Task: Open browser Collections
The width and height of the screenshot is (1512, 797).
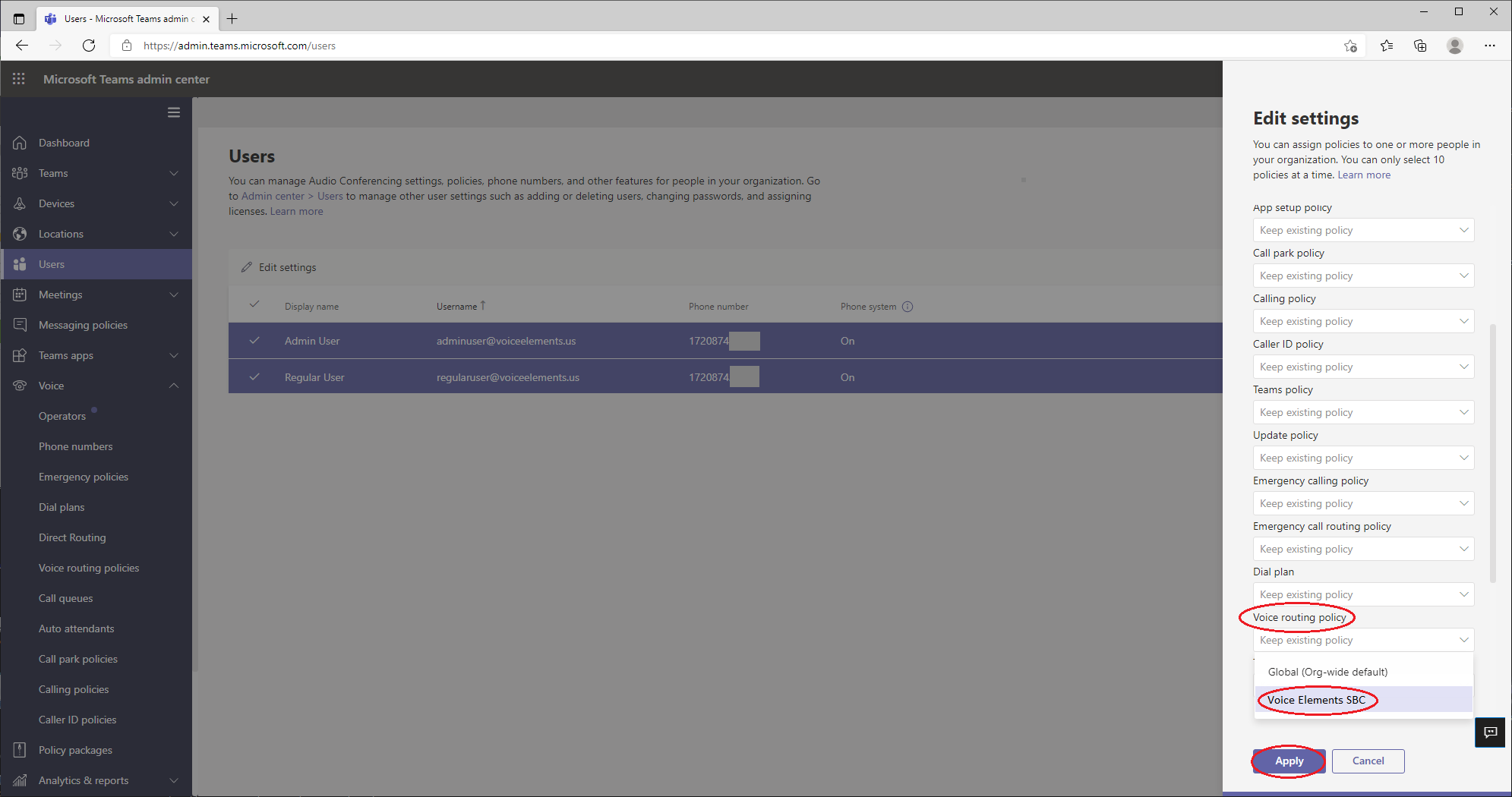Action: (x=1420, y=46)
